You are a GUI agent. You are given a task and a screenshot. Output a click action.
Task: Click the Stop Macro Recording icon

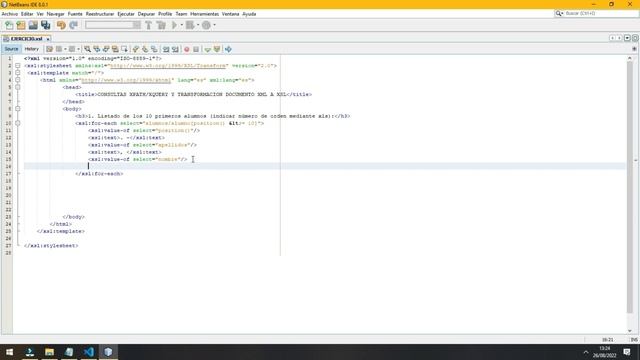[x=196, y=49]
